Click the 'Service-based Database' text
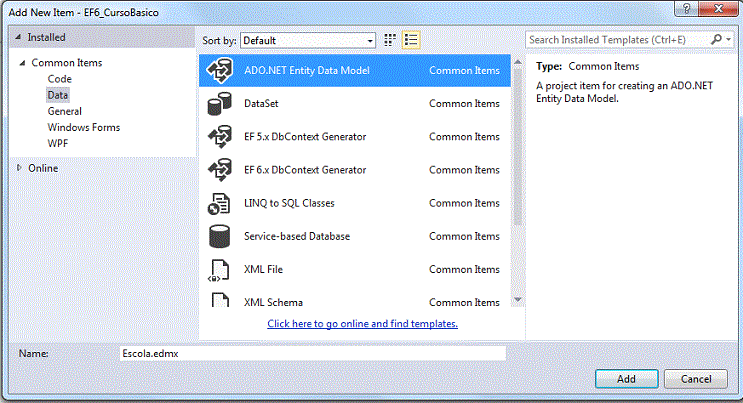This screenshot has height=403, width=743. tap(297, 236)
